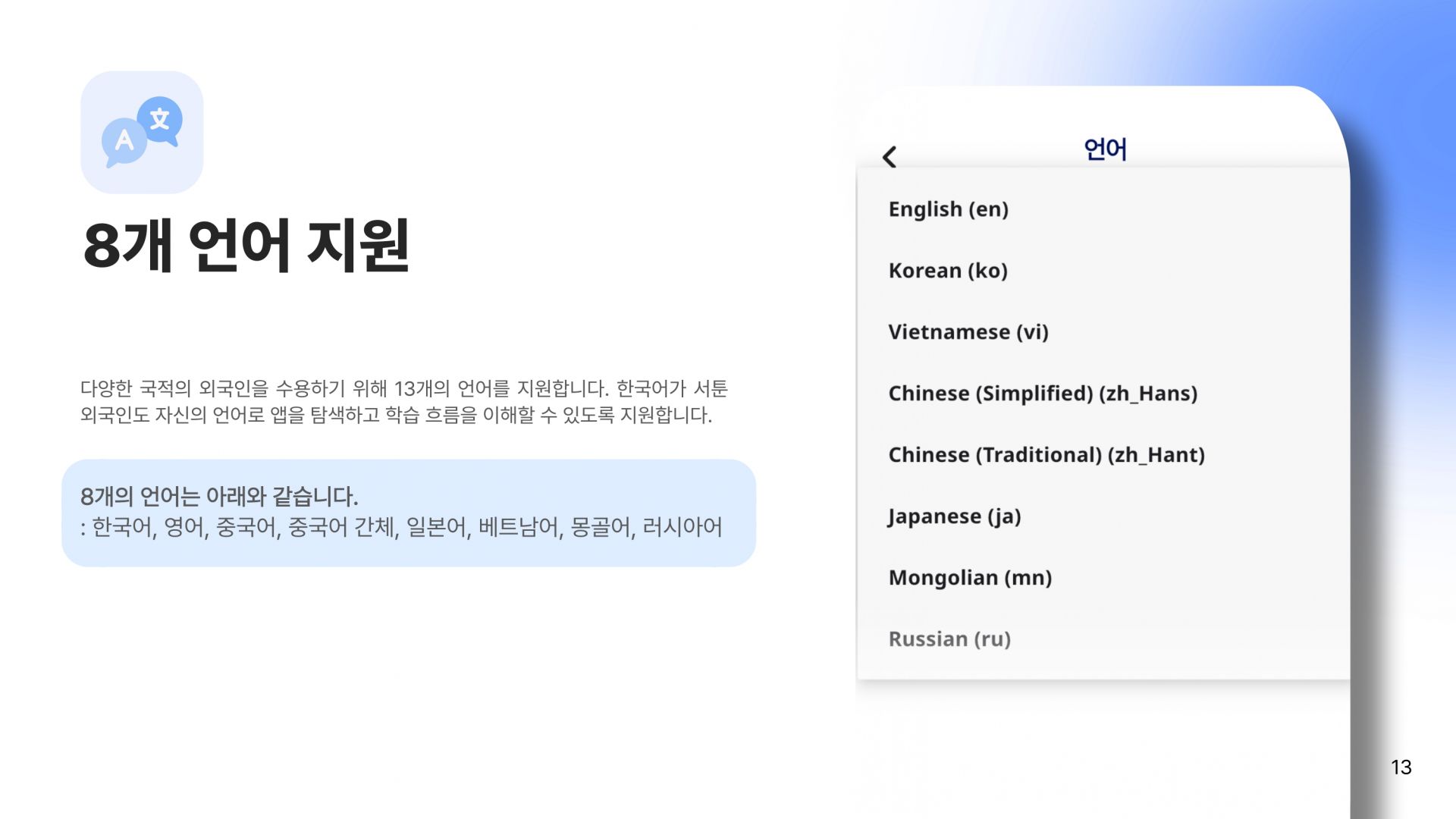Click the '8개 언어 지원' heading

click(246, 245)
